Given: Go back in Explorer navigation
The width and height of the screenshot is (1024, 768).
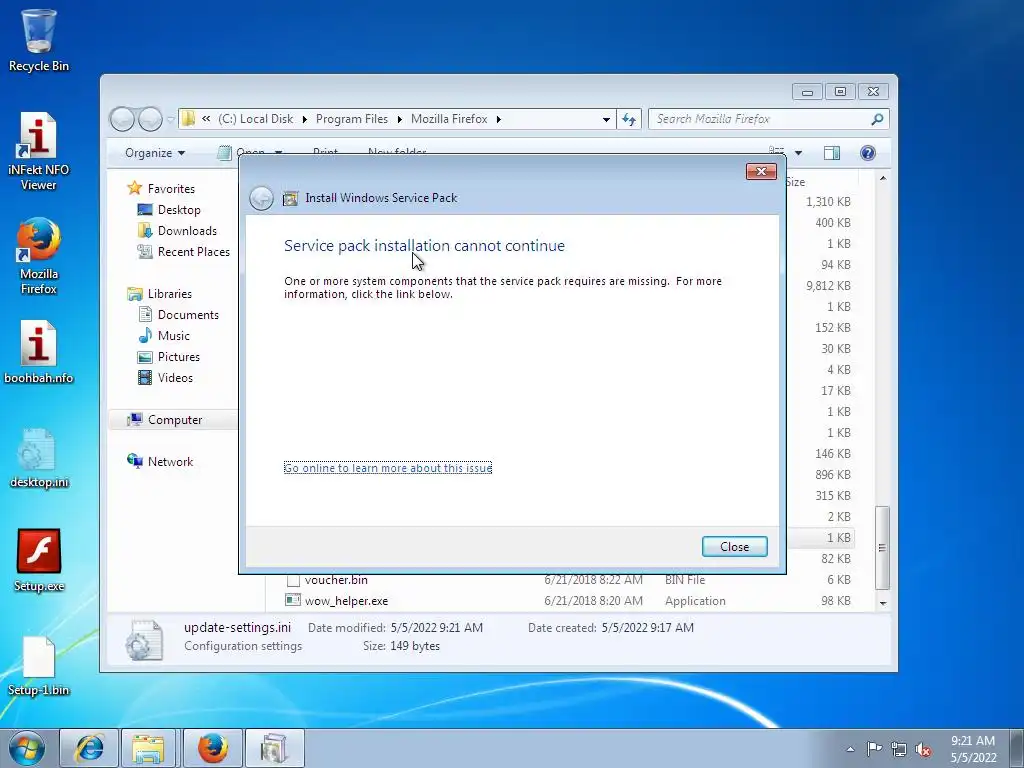Looking at the screenshot, I should (122, 119).
